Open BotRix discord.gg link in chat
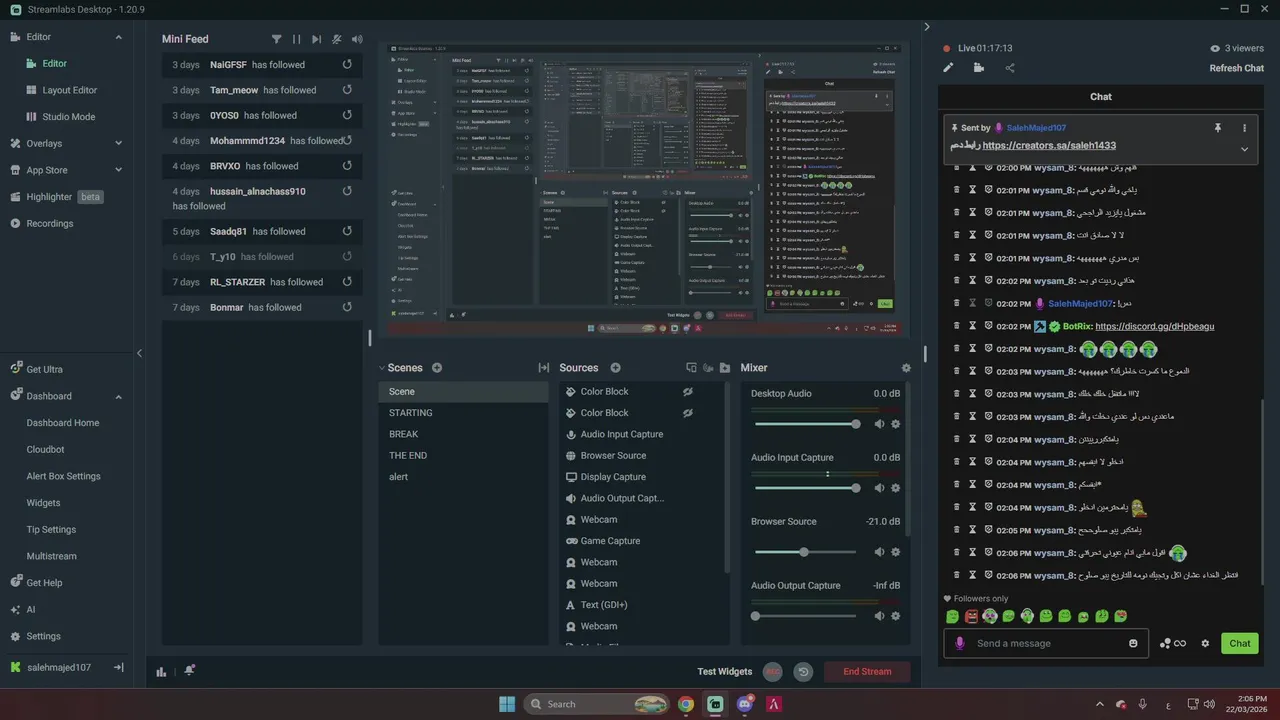The image size is (1280, 720). (1155, 326)
